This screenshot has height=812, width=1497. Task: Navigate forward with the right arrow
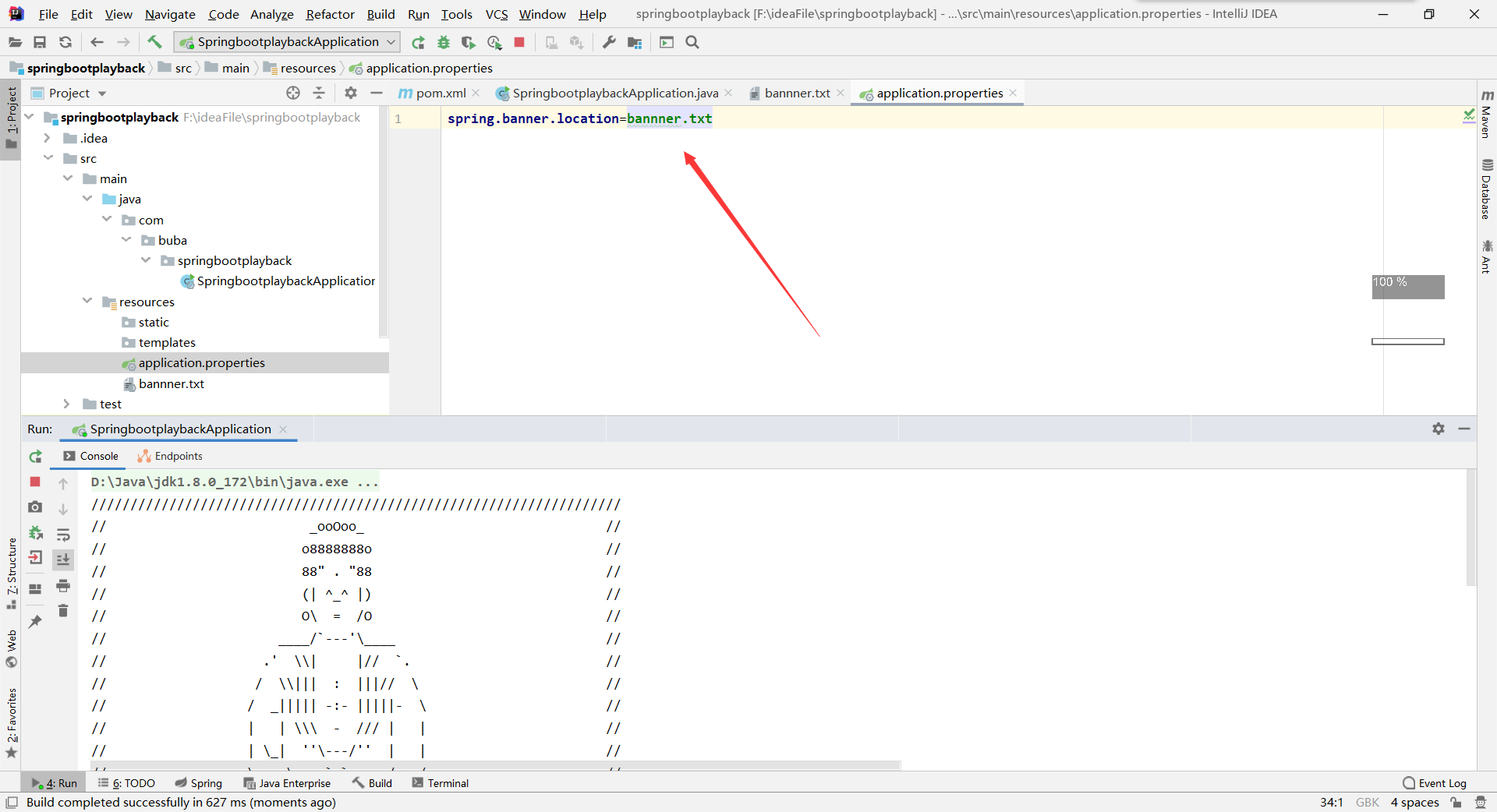123,42
